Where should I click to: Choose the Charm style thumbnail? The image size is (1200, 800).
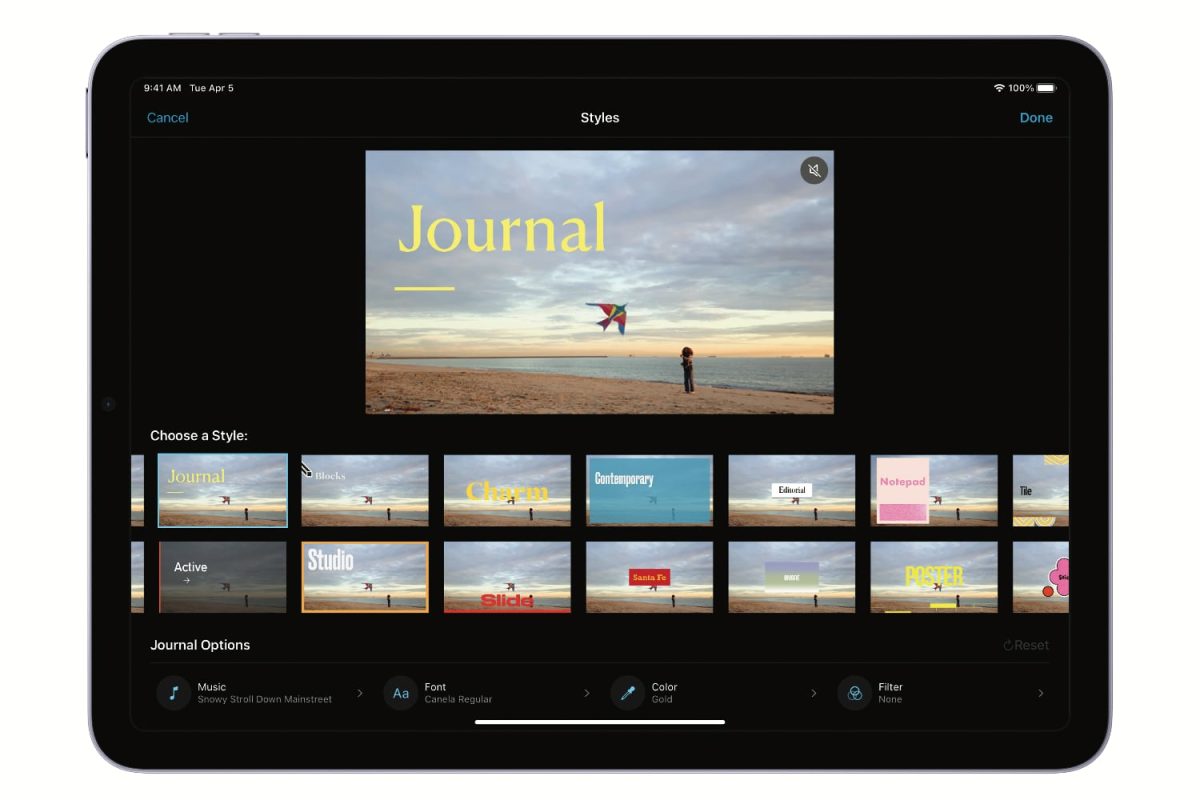(507, 490)
